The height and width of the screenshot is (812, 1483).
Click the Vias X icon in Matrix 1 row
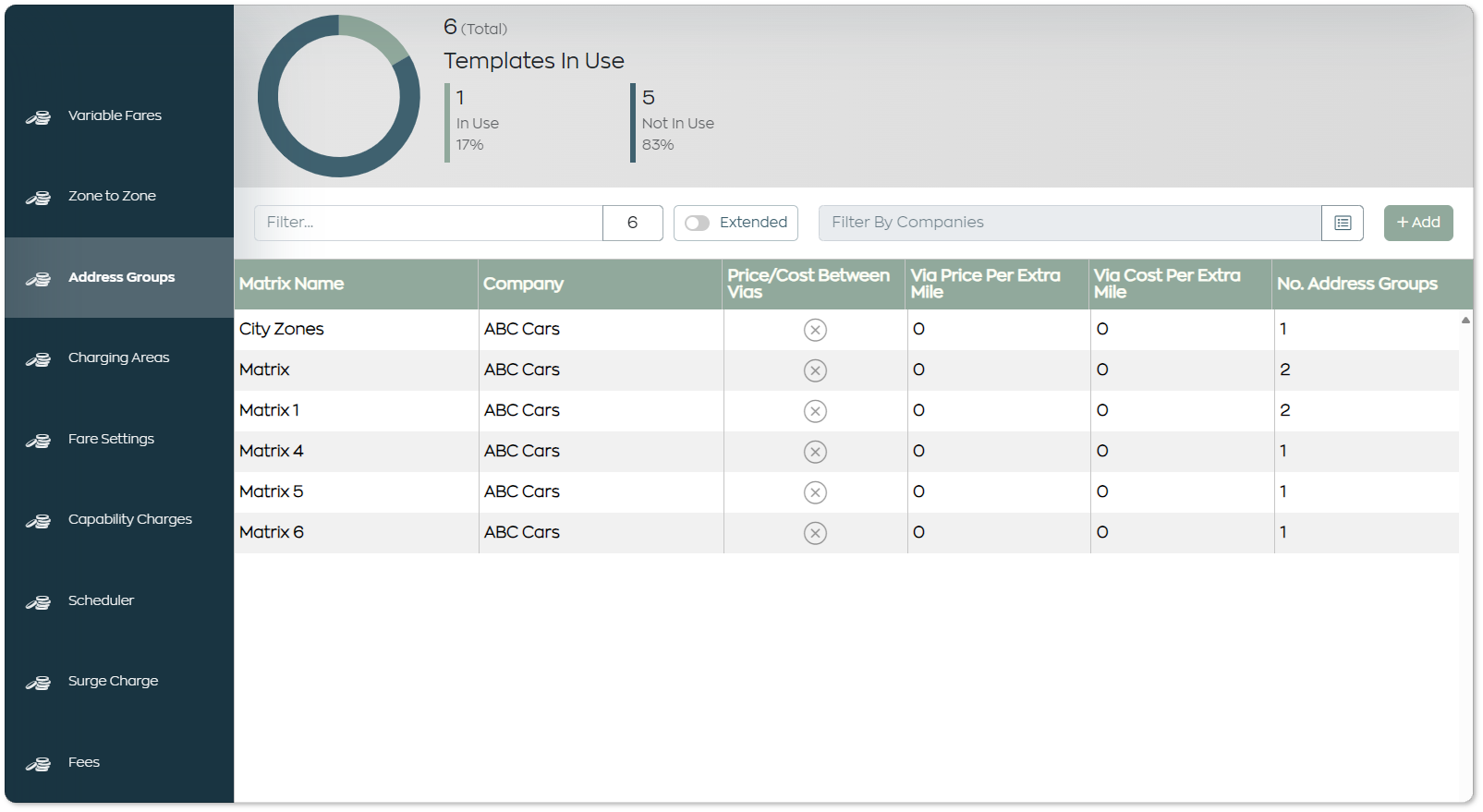click(x=815, y=411)
